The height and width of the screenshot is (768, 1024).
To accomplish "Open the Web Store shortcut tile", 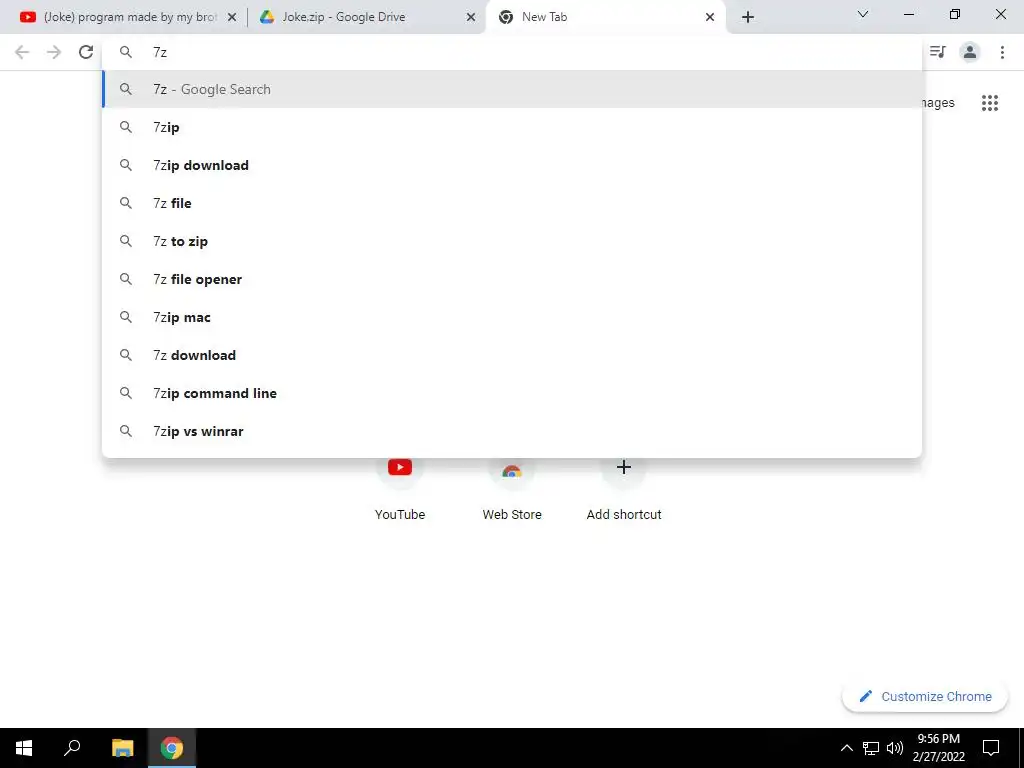I will coord(512,488).
